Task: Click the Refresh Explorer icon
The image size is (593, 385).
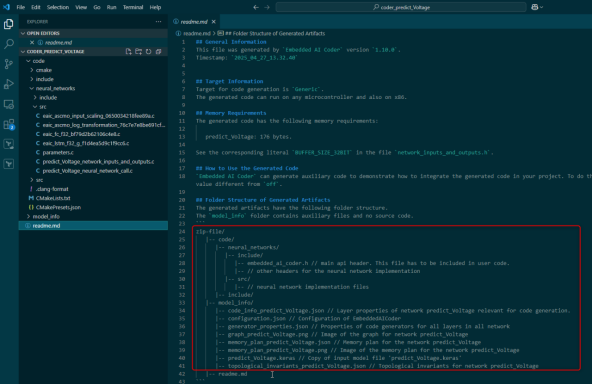Action: click(149, 51)
